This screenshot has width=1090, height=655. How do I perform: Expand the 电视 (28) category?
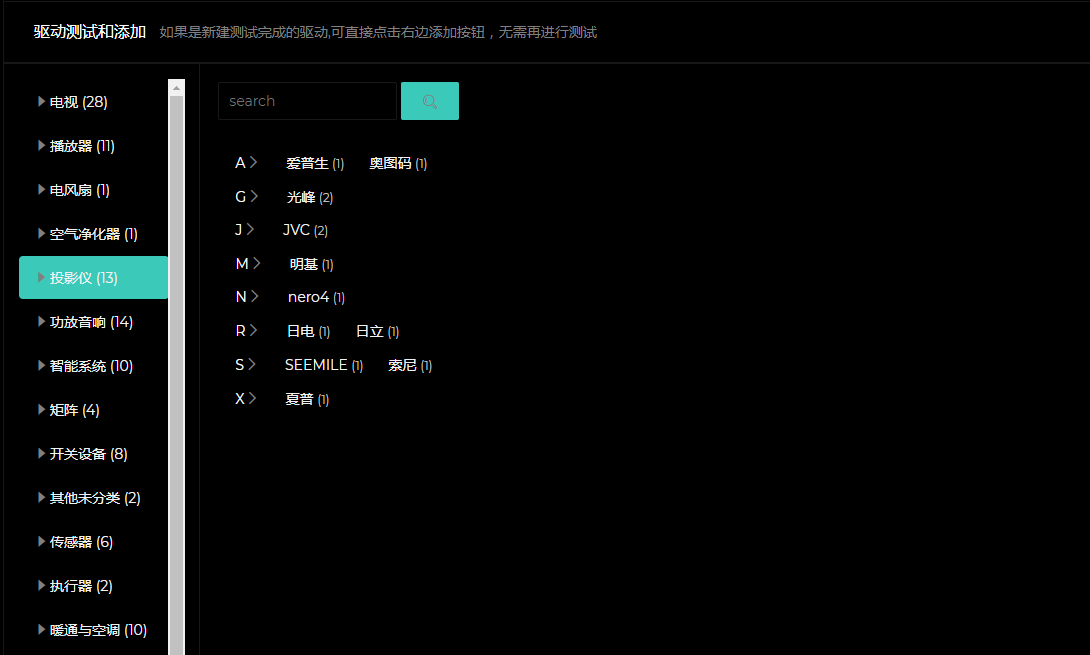[78, 102]
